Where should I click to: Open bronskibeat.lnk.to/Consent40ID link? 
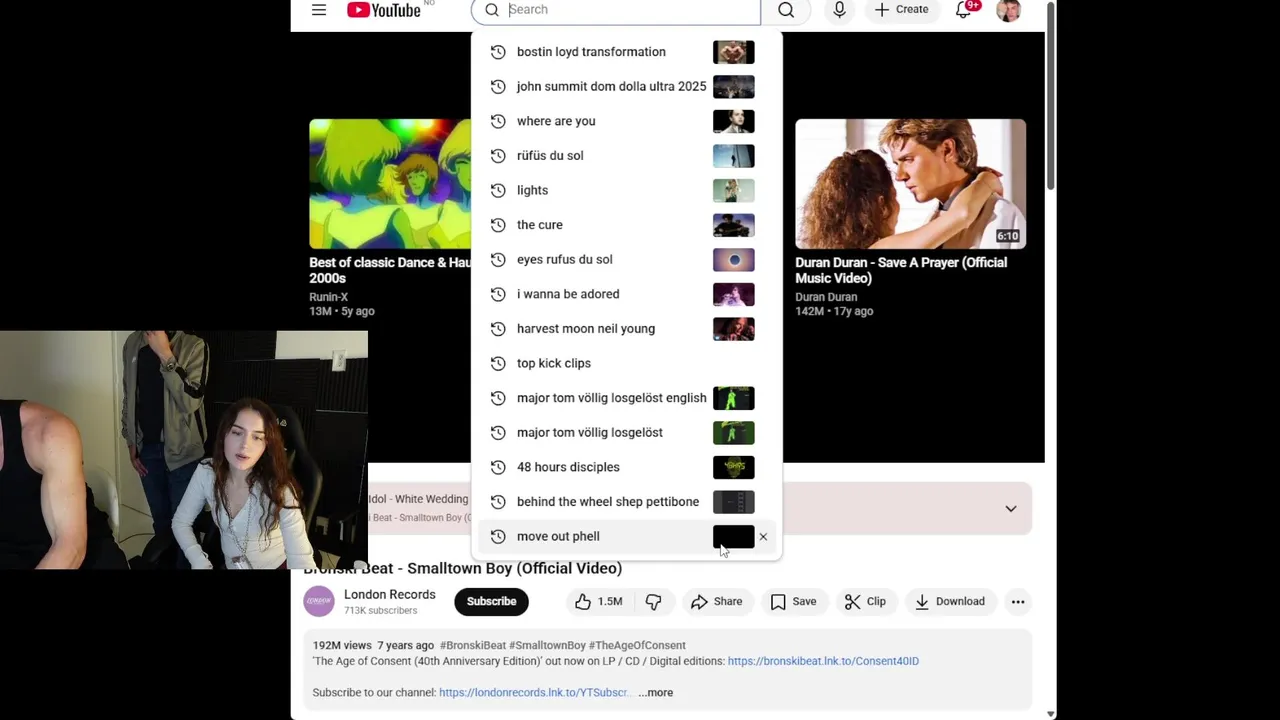pos(823,661)
